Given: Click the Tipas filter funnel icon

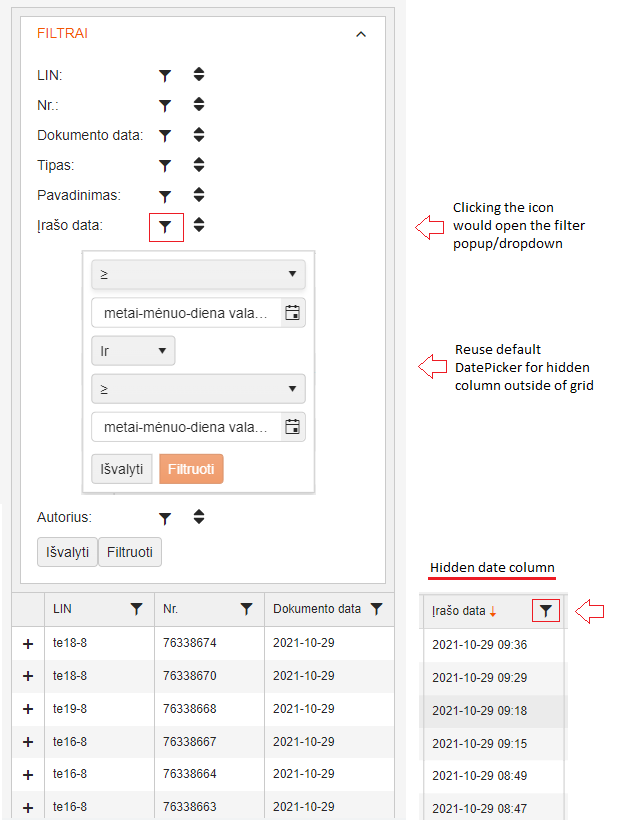Looking at the screenshot, I should coord(166,165).
